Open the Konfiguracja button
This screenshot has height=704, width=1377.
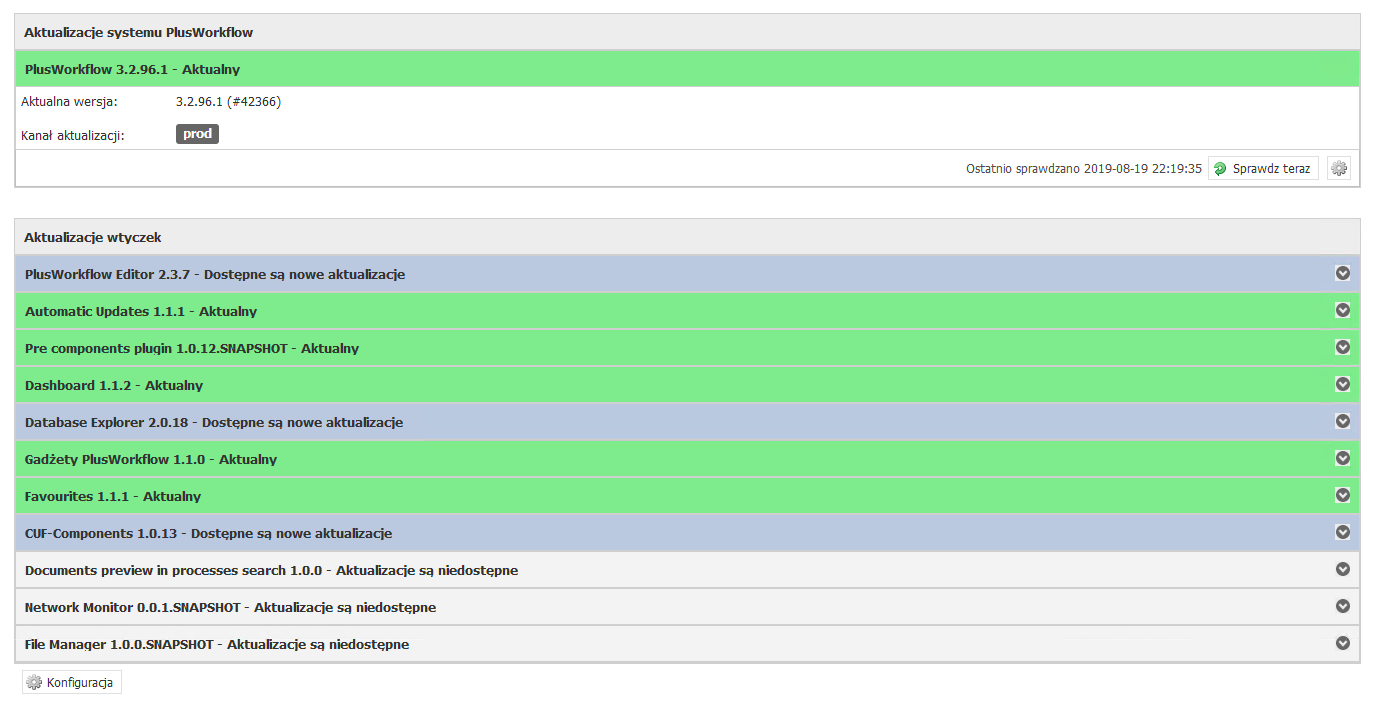point(72,683)
